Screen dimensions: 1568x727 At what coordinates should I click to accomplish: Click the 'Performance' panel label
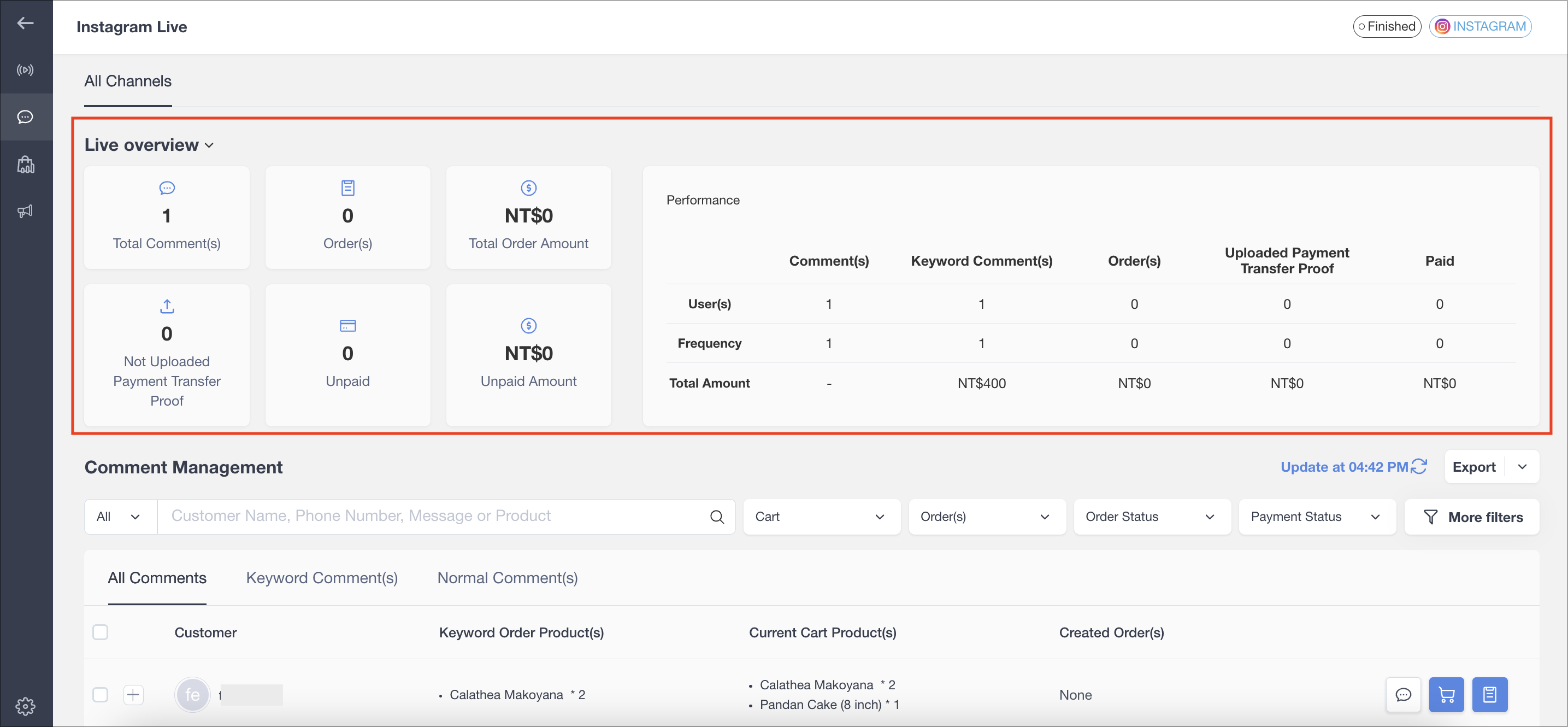click(703, 200)
